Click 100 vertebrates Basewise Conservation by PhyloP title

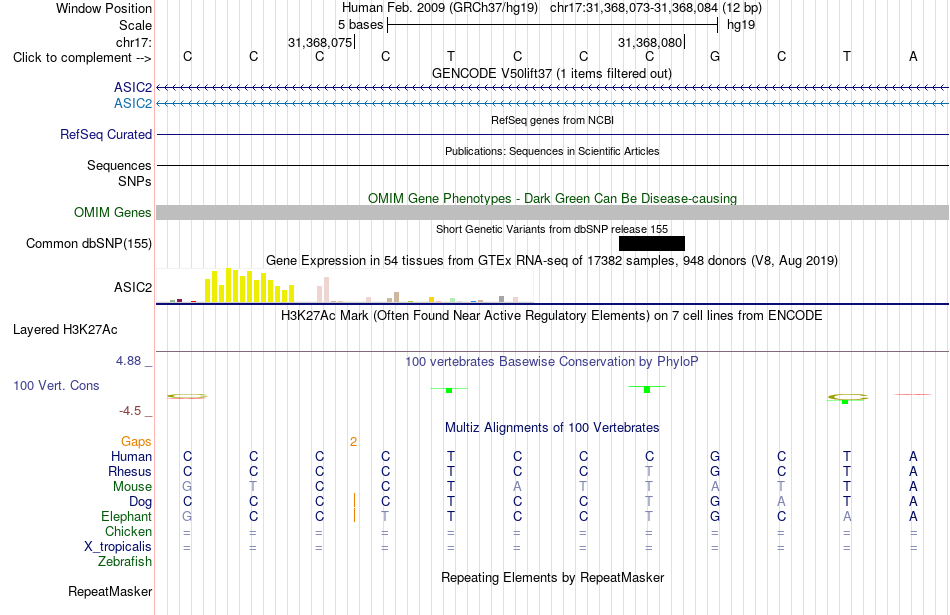pos(552,362)
